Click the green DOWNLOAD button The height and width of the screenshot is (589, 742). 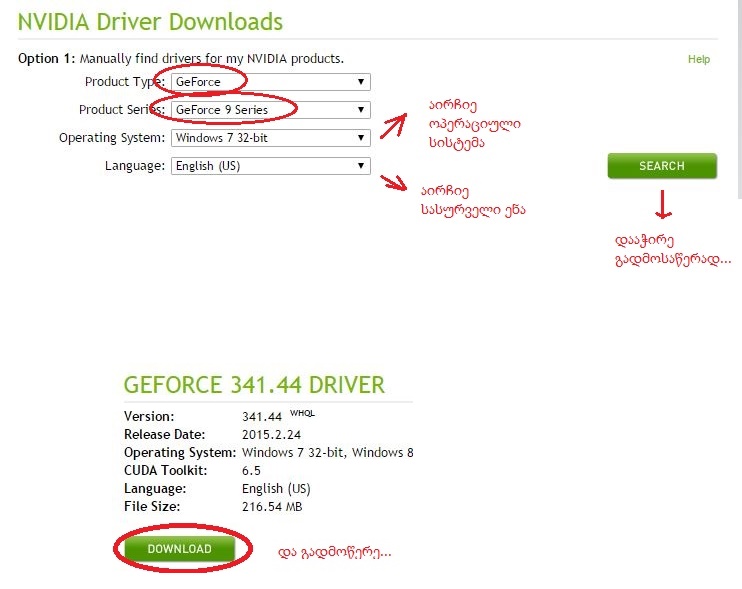tap(180, 549)
